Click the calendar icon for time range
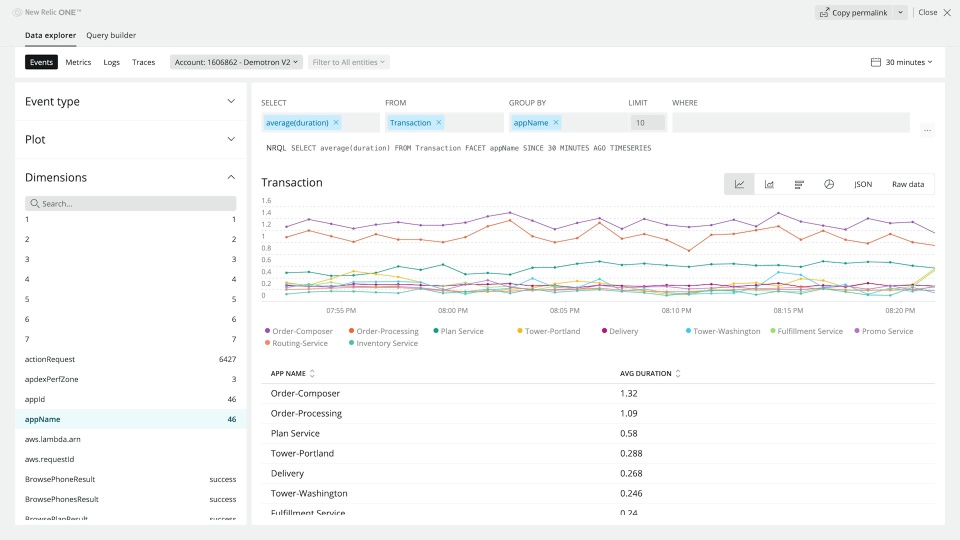Screen dimensions: 960x540 [876, 62]
